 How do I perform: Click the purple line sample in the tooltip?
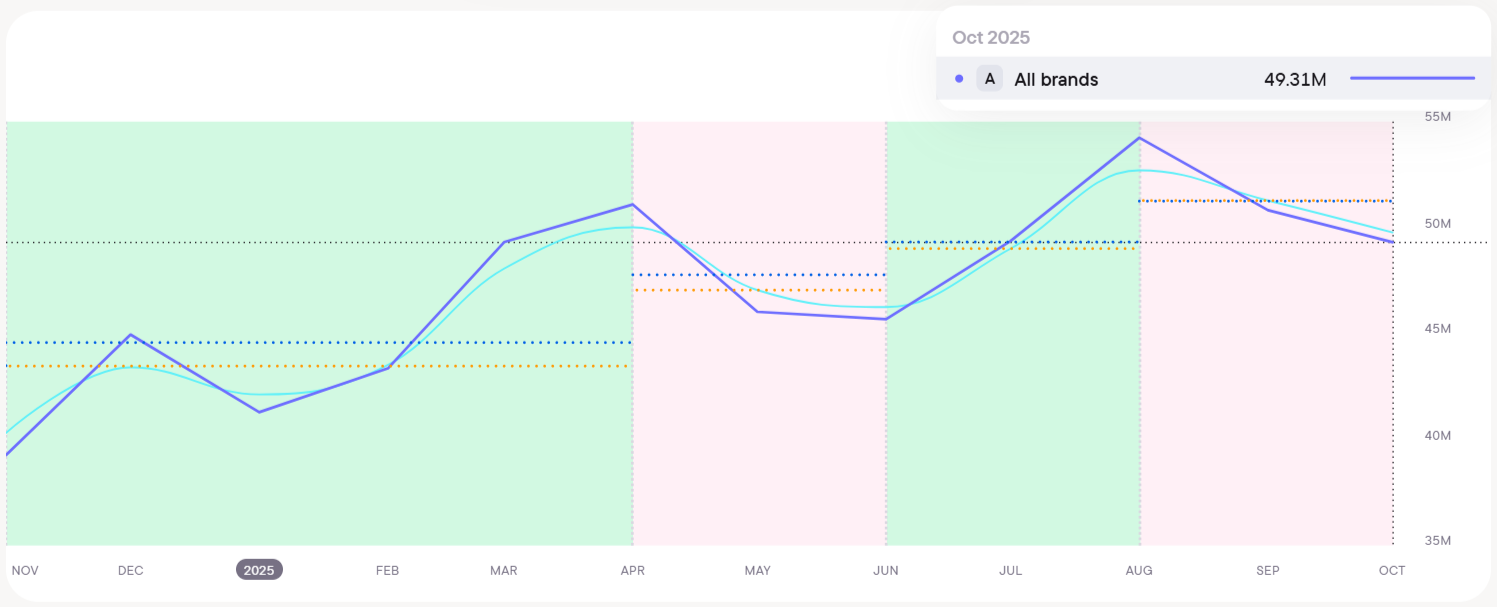[x=1412, y=78]
